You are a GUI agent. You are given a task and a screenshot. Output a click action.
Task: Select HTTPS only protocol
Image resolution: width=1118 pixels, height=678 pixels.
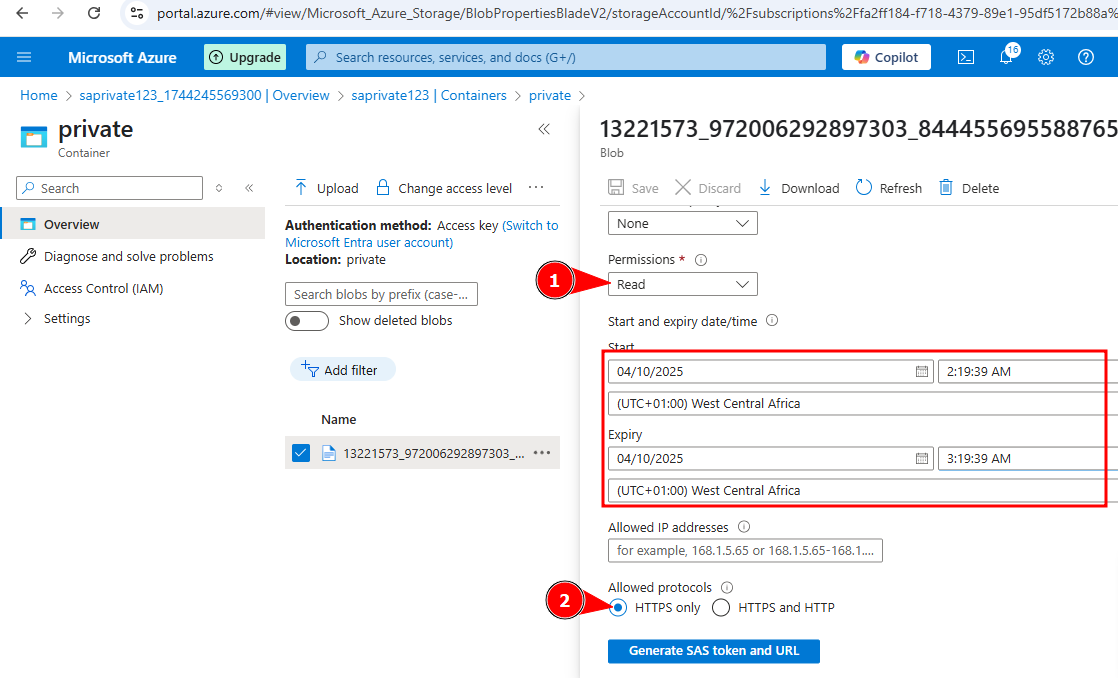(618, 607)
